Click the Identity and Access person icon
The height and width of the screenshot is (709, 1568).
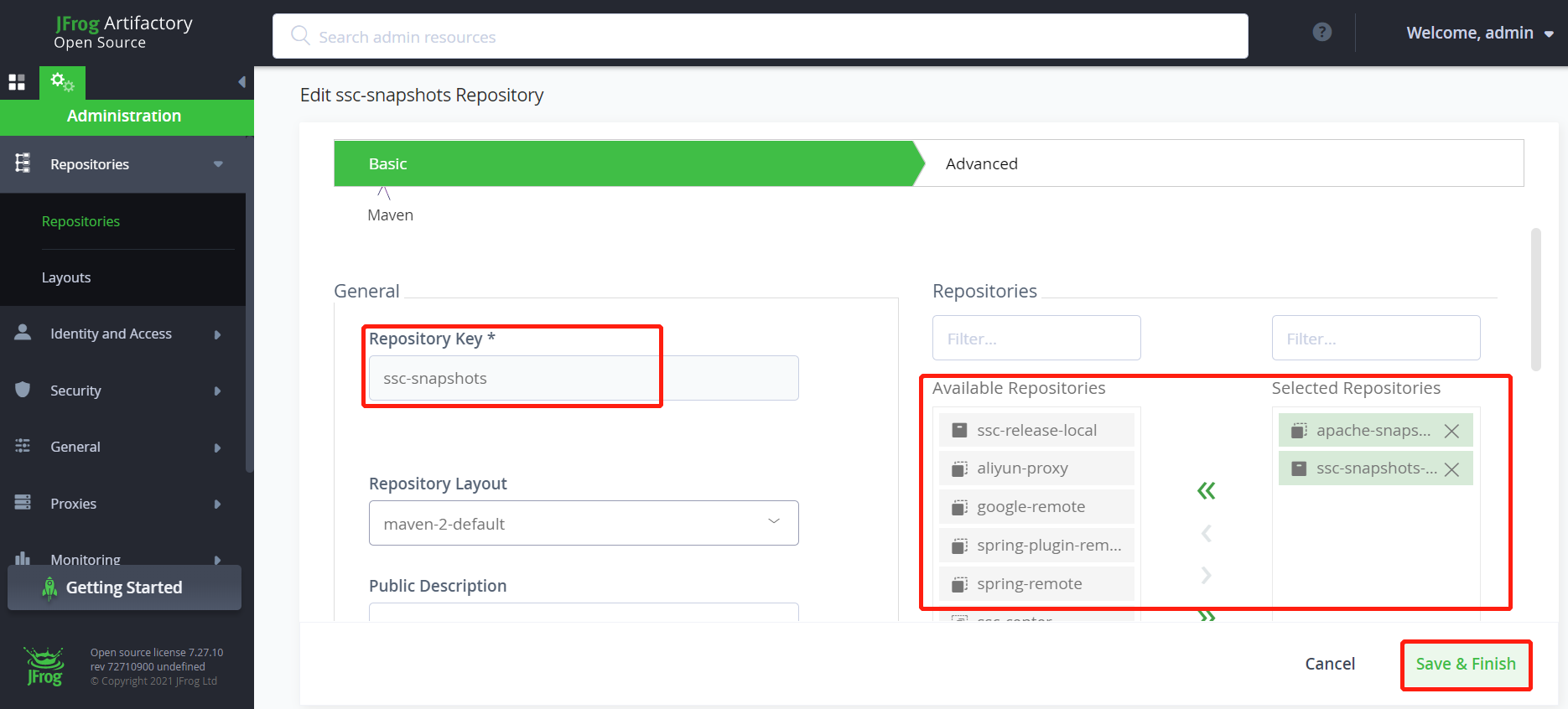tap(23, 332)
